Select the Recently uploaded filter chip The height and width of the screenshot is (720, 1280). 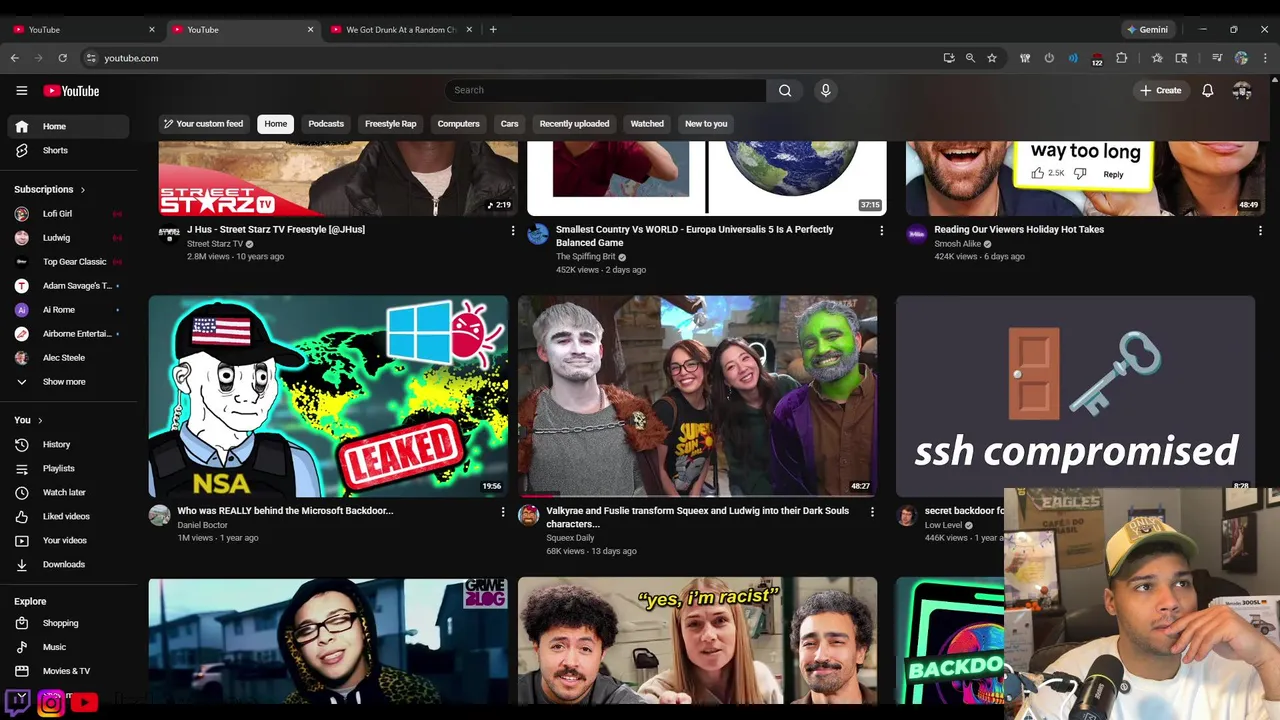point(574,124)
